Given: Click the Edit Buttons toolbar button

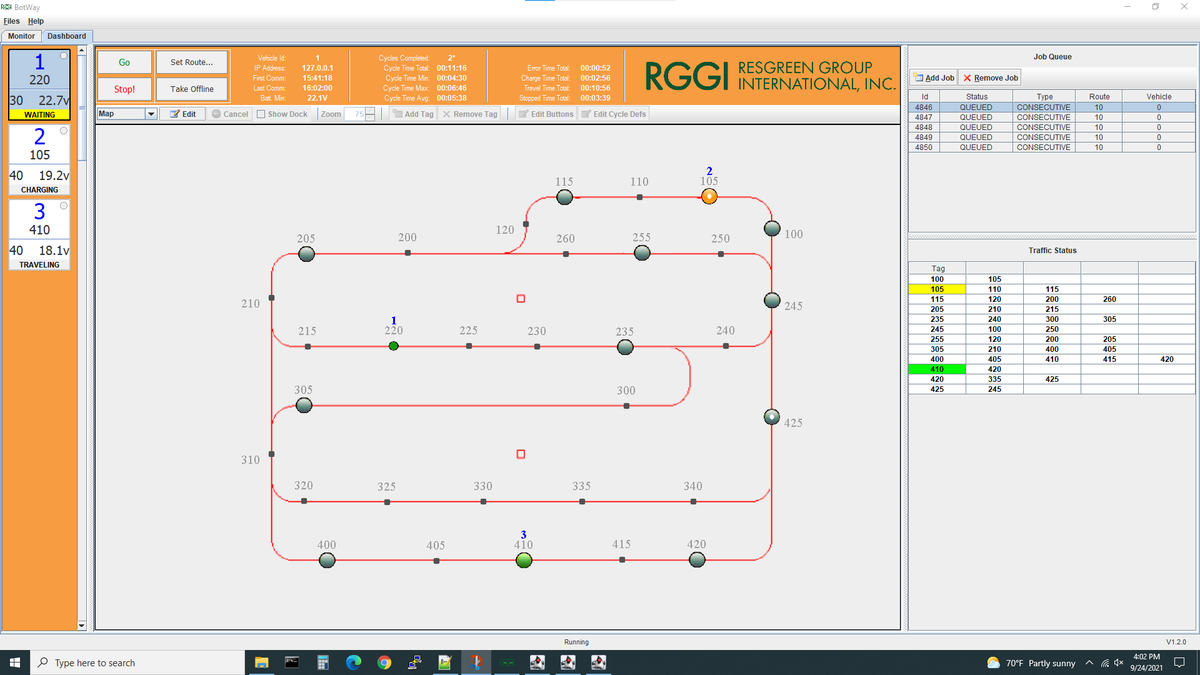Looking at the screenshot, I should 547,114.
